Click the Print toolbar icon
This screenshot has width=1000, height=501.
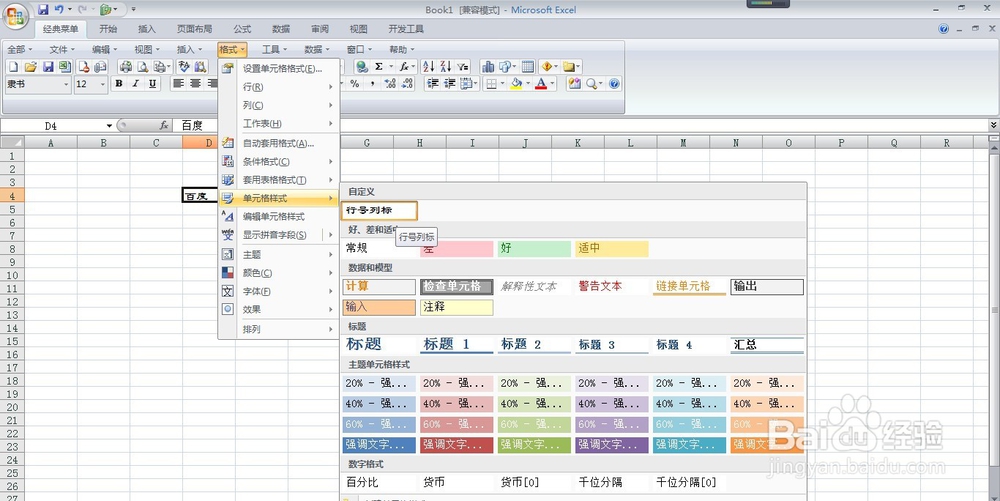(x=126, y=66)
